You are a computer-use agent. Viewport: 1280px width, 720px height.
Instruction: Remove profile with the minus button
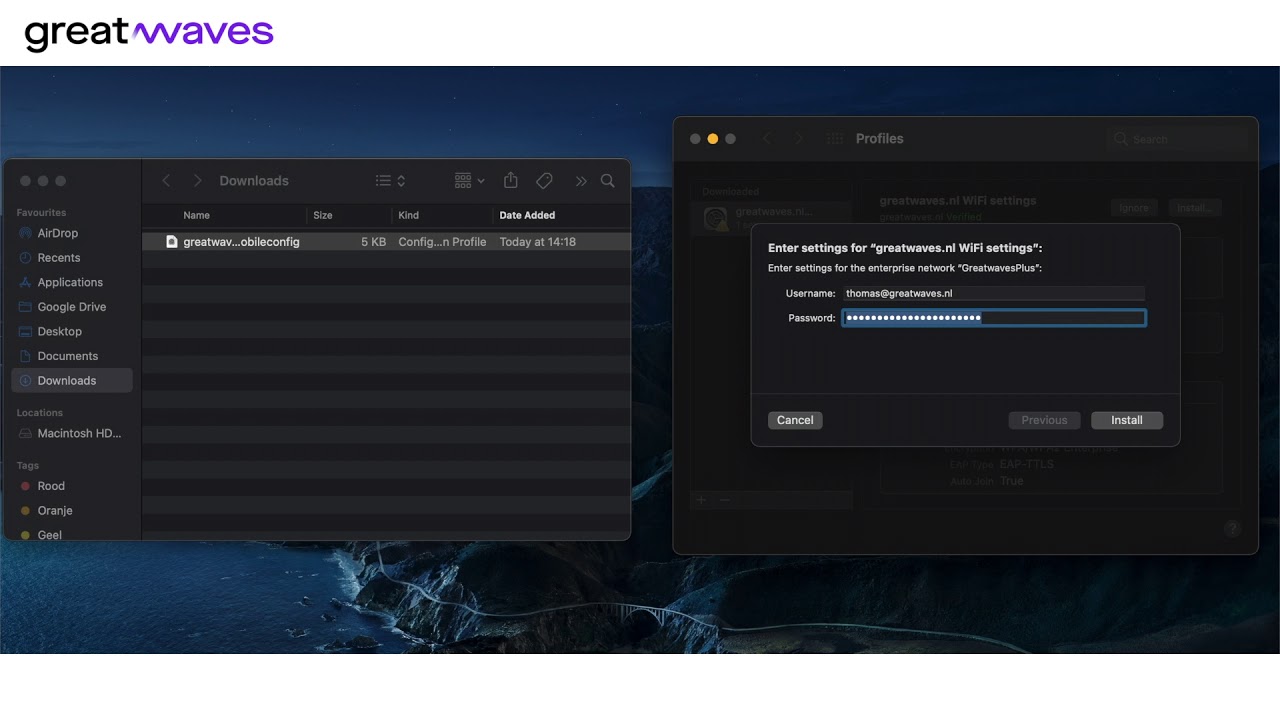(x=725, y=500)
